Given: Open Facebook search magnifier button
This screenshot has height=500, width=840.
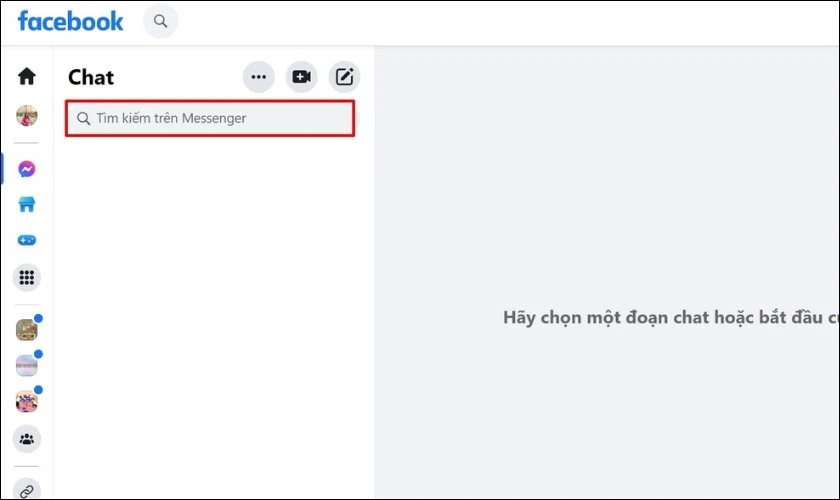Looking at the screenshot, I should [x=160, y=21].
